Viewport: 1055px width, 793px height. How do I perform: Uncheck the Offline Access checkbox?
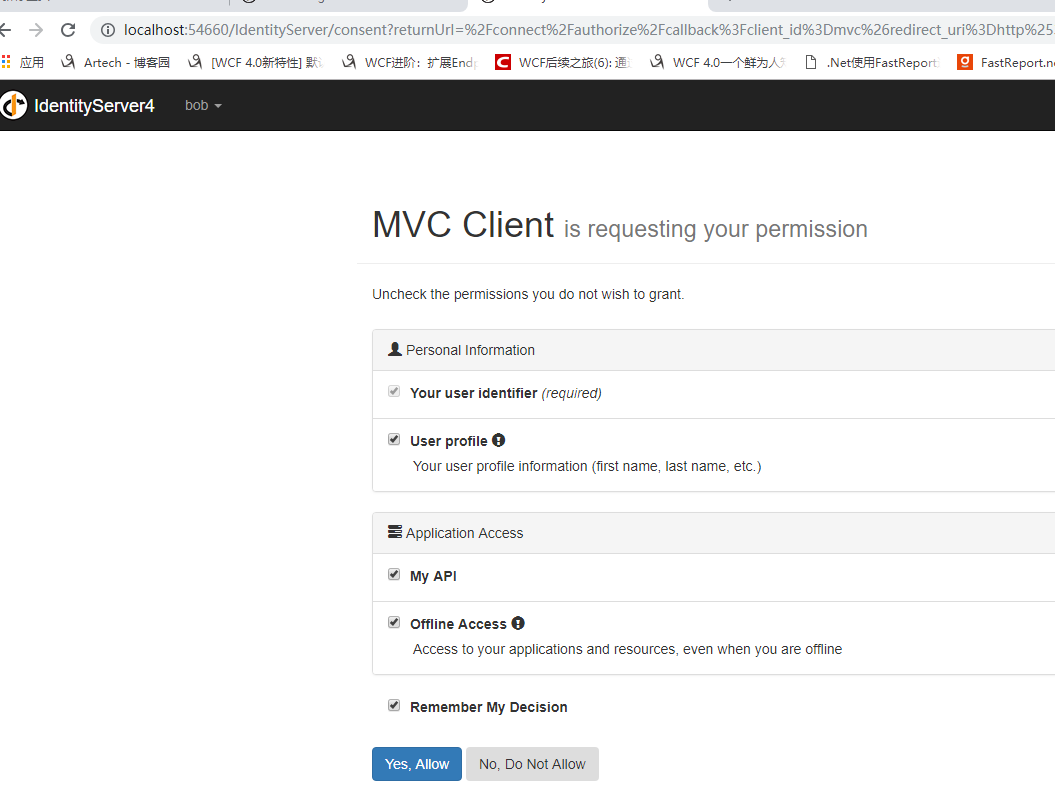click(394, 622)
